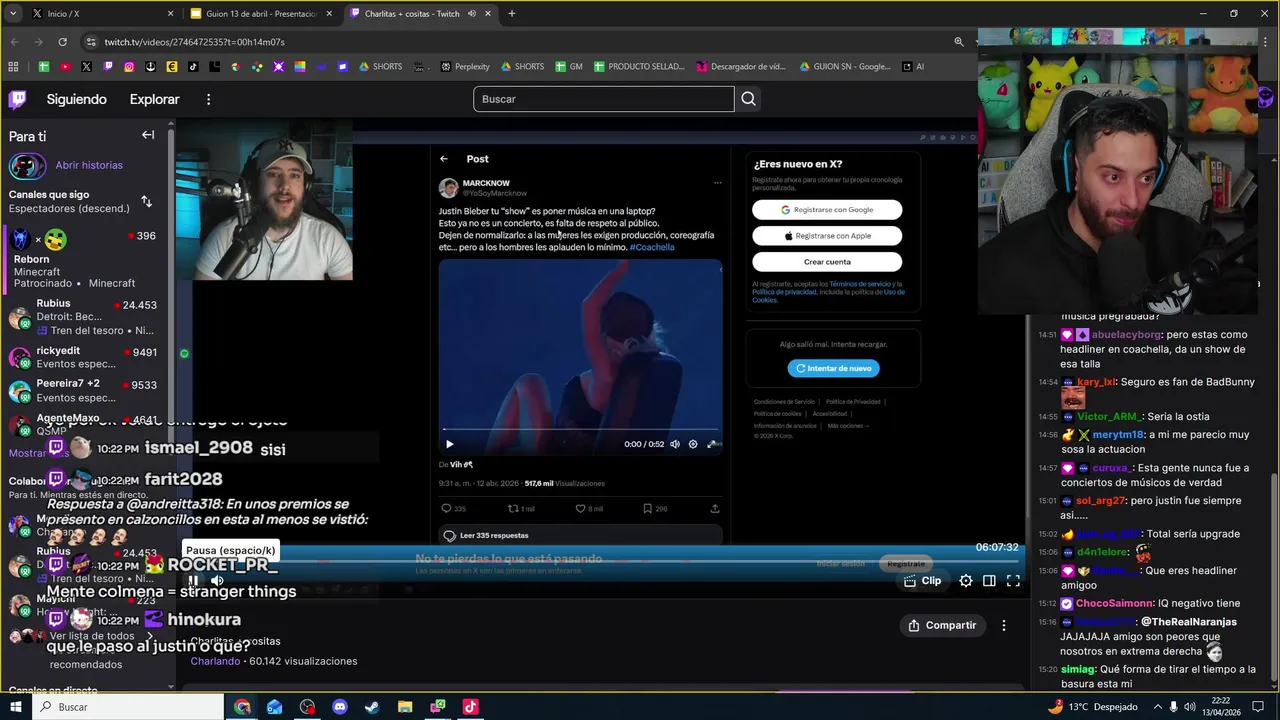Open the X bookmark icon

point(86,67)
